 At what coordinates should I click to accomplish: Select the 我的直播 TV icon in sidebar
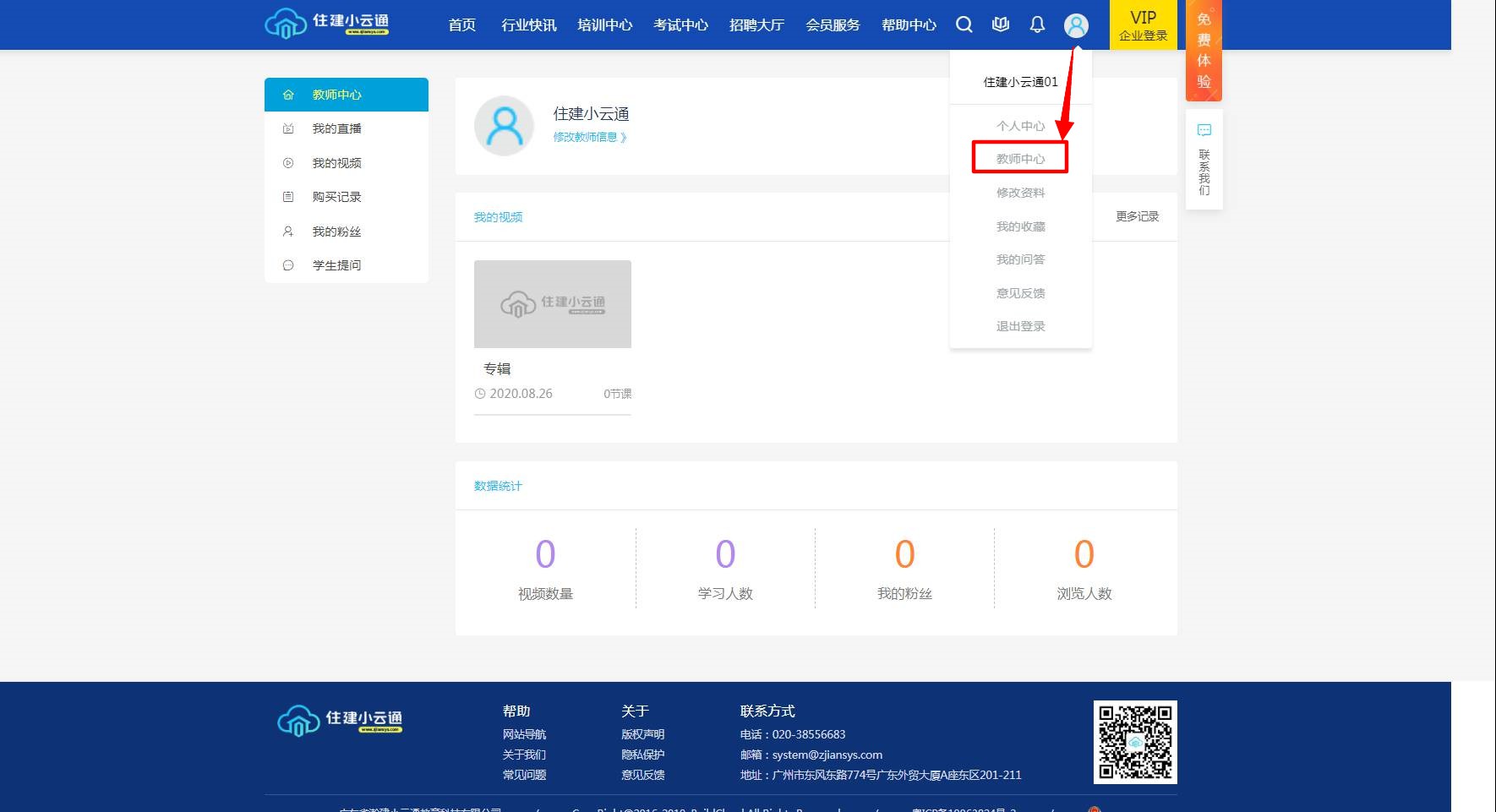(x=287, y=128)
